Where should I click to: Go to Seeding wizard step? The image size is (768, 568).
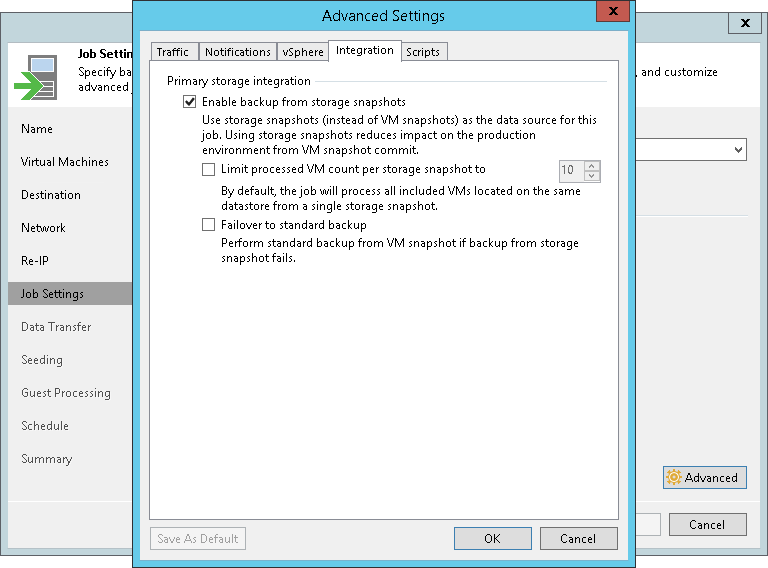pos(42,359)
